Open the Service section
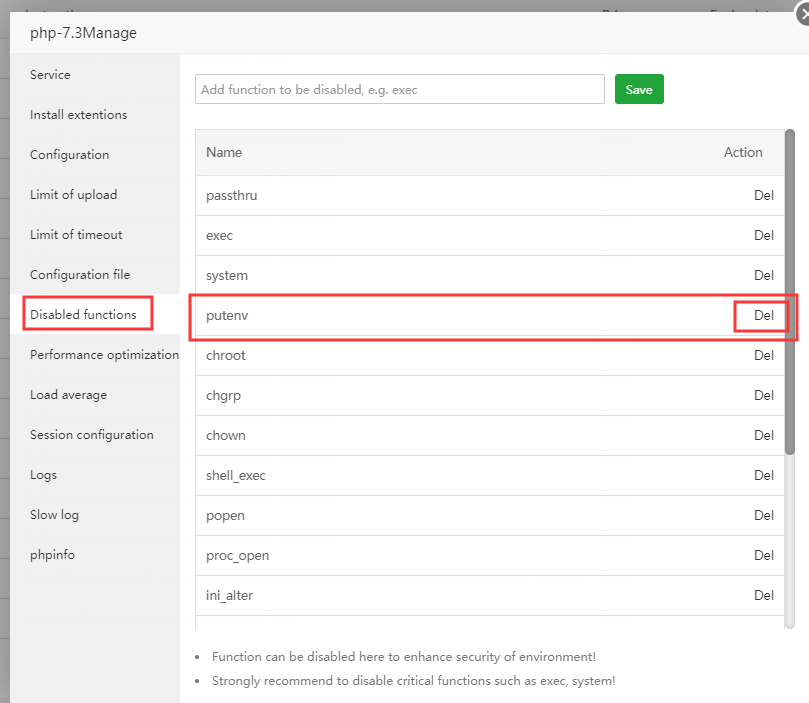Screen dimensions: 809x703 coord(50,75)
